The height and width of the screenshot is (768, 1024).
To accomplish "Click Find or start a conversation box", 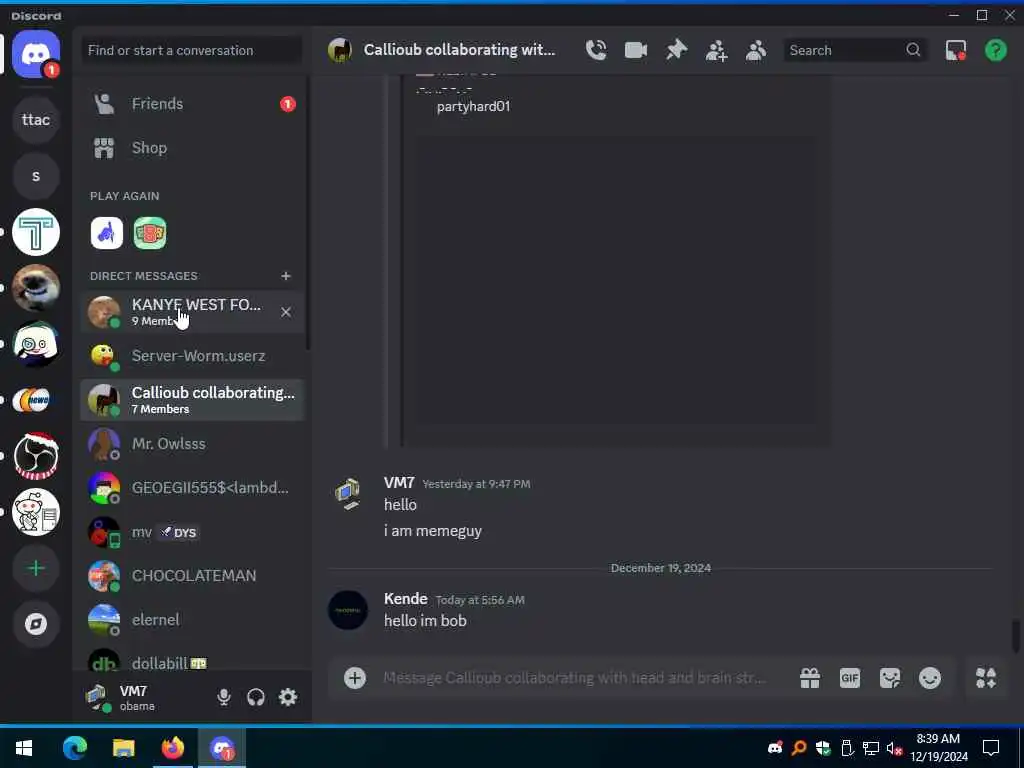I will [x=192, y=50].
